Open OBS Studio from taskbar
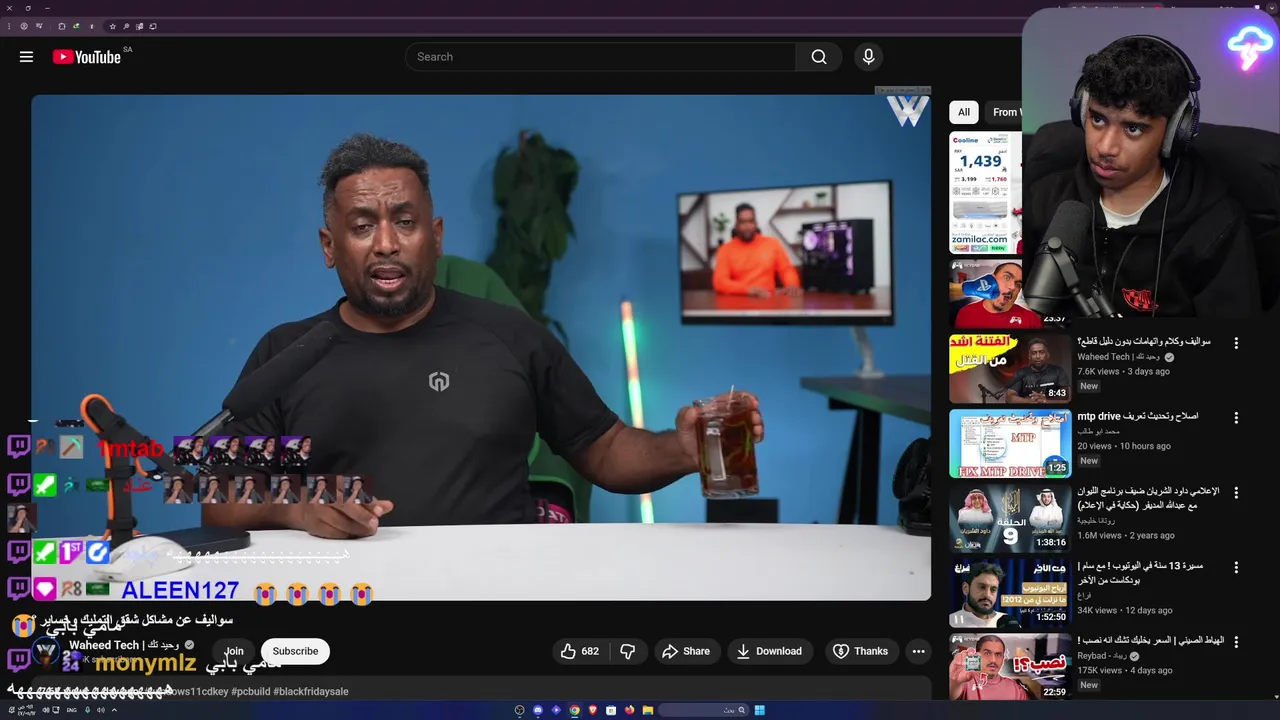The height and width of the screenshot is (720, 1280). point(519,710)
